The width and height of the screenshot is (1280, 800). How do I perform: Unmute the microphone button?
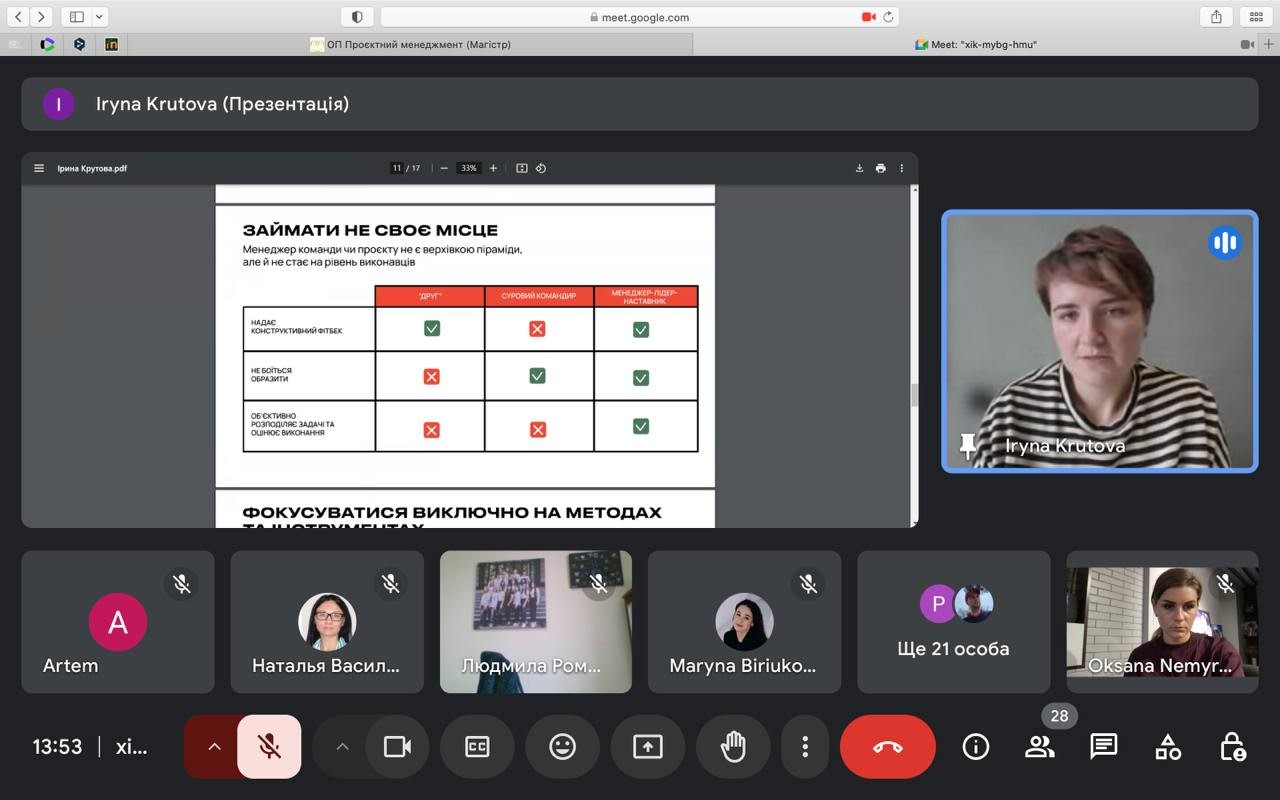[x=269, y=747]
